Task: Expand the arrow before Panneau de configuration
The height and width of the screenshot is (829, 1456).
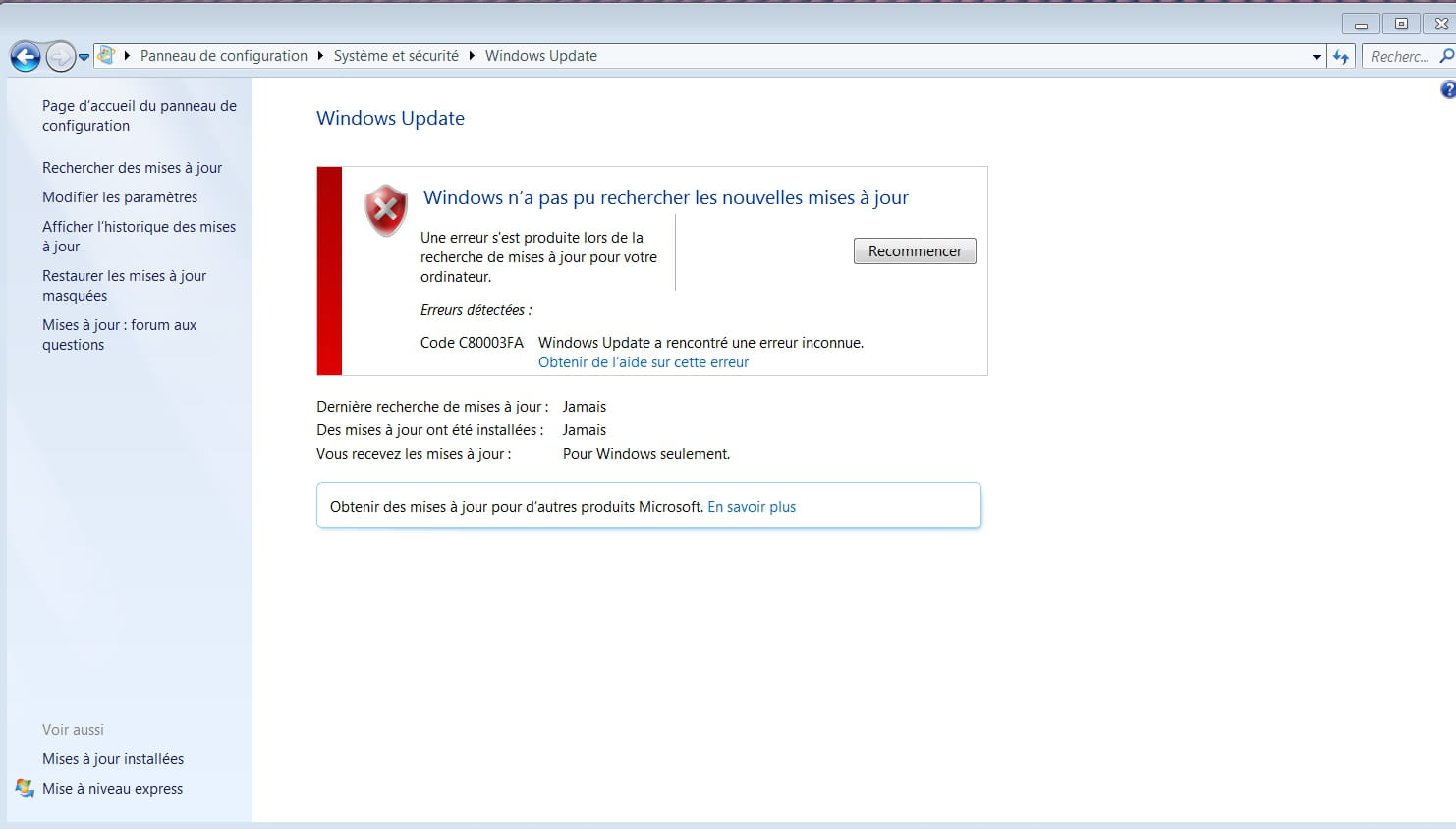Action: [x=128, y=56]
